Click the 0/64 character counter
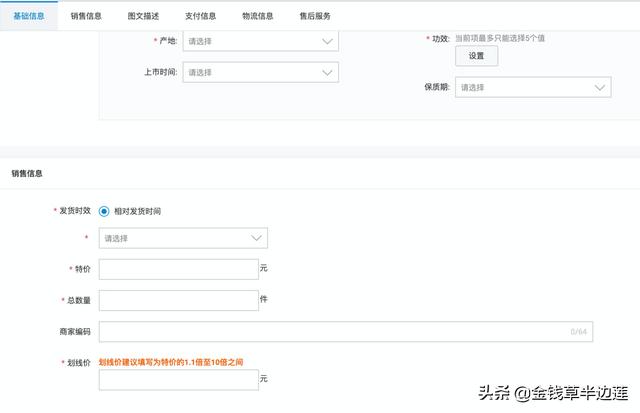This screenshot has height=413, width=640. pyautogui.click(x=578, y=332)
